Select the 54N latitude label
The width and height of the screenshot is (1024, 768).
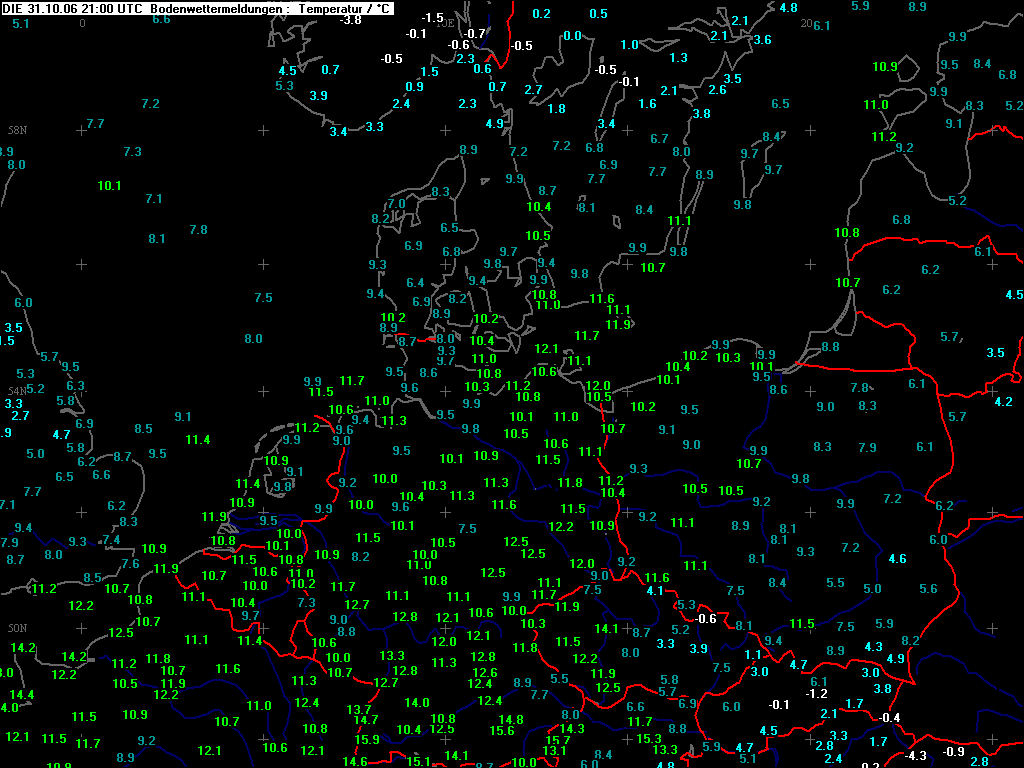tap(17, 391)
